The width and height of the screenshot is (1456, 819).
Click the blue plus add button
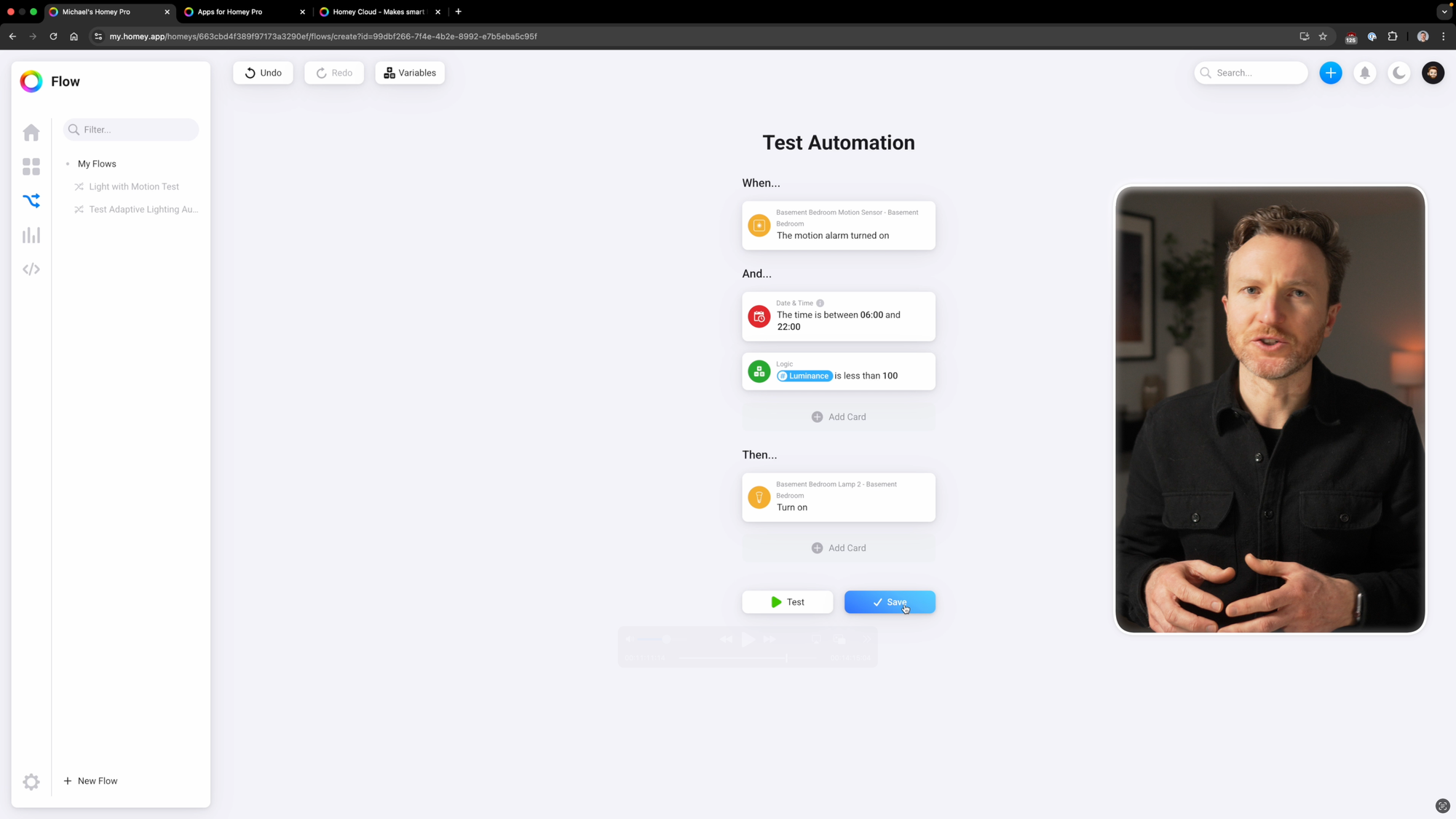click(1330, 73)
